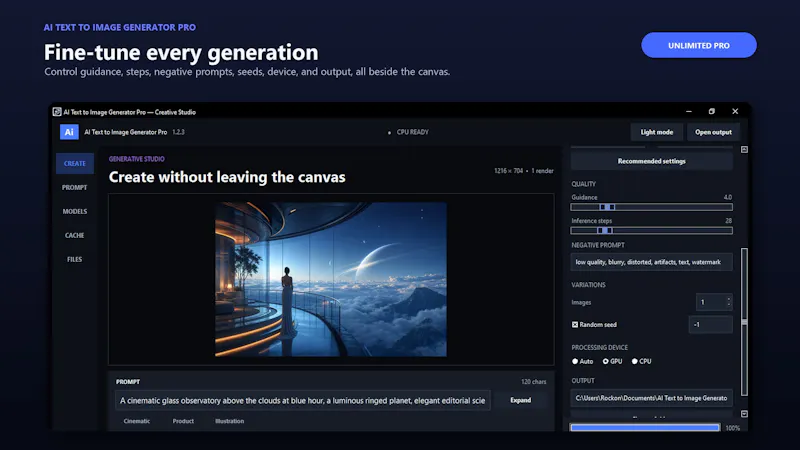Apply Recommended settings
The width and height of the screenshot is (800, 450).
(652, 161)
